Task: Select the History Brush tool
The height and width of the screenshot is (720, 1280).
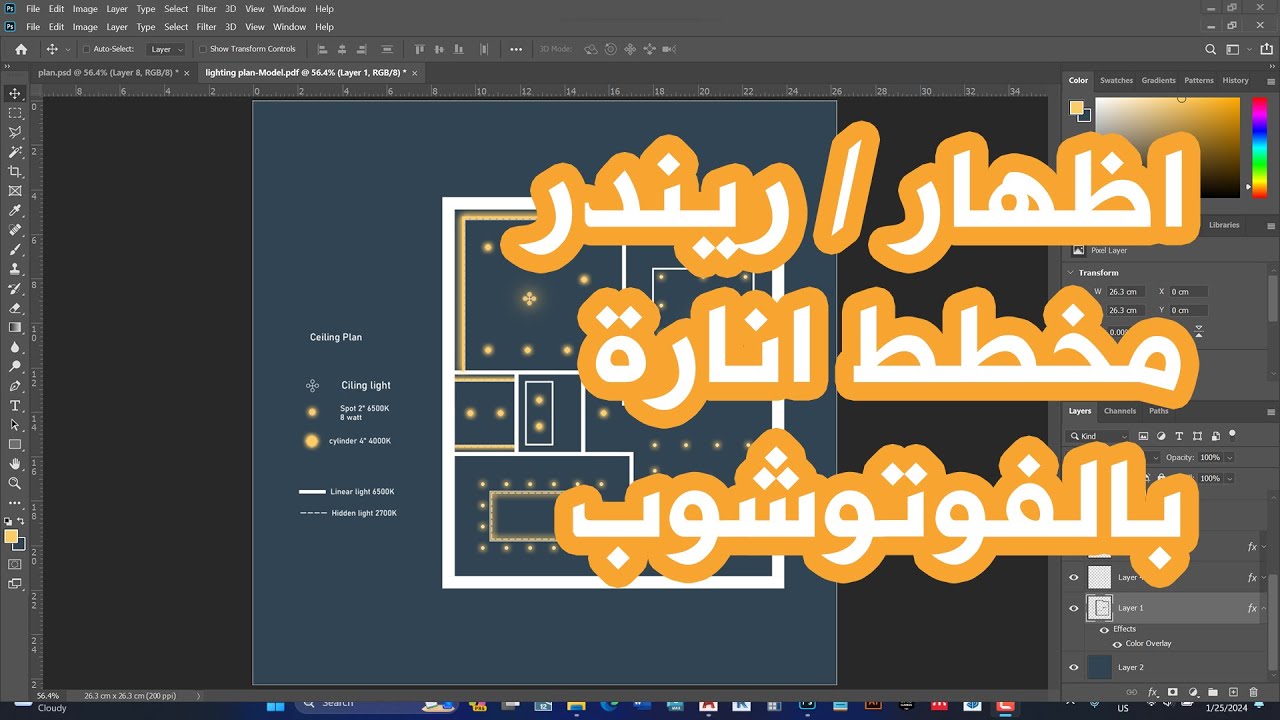Action: 15,288
